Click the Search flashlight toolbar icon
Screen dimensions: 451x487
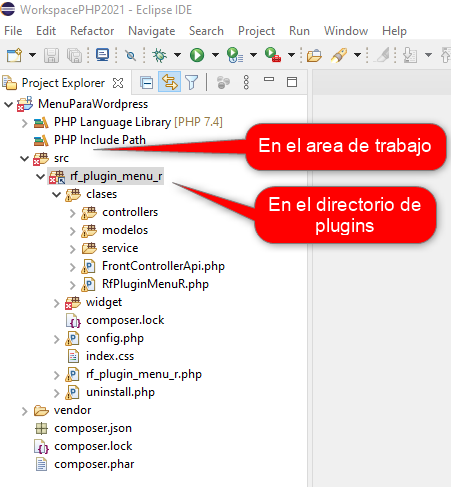(339, 55)
